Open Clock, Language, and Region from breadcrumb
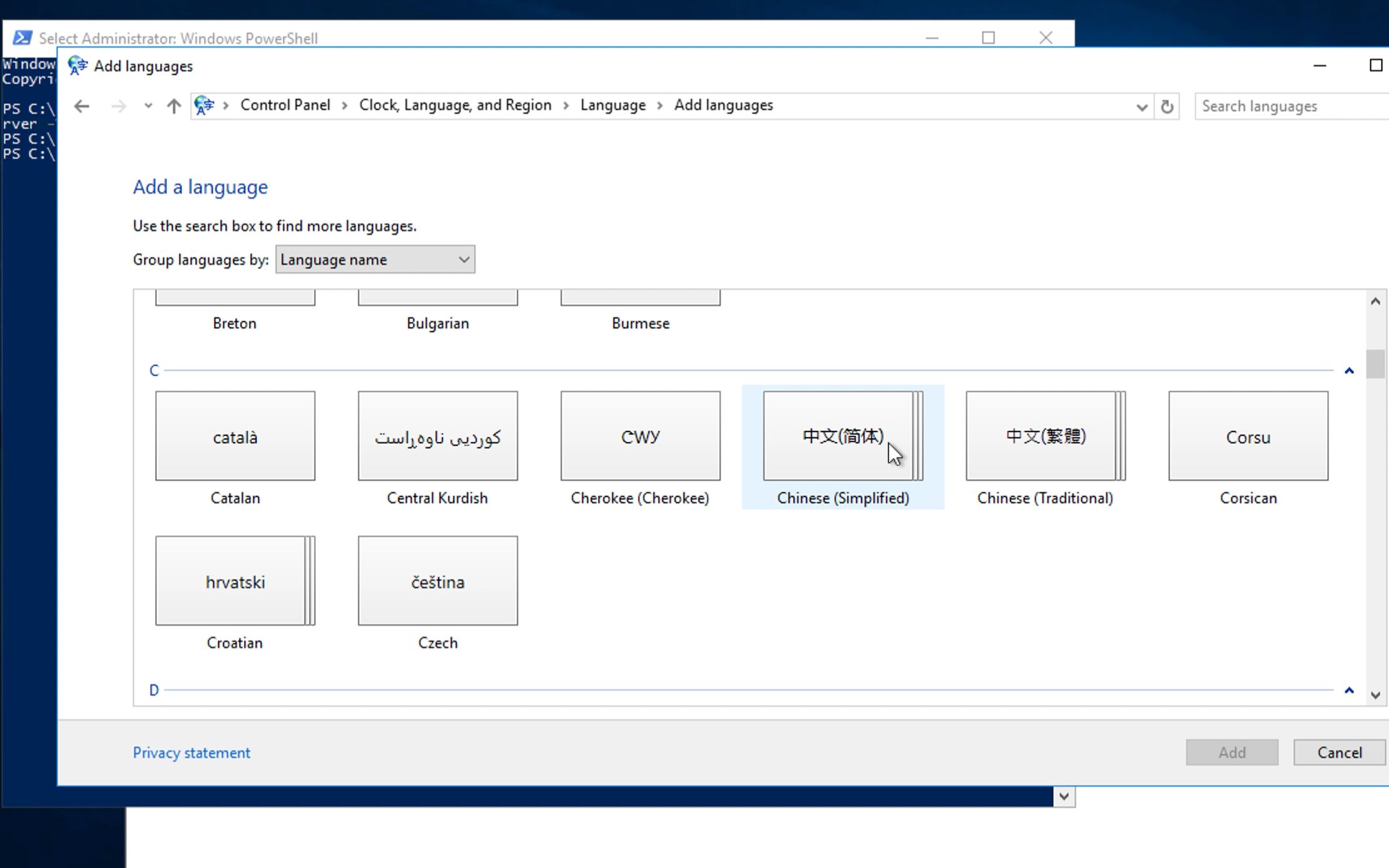The height and width of the screenshot is (868, 1389). tap(455, 105)
